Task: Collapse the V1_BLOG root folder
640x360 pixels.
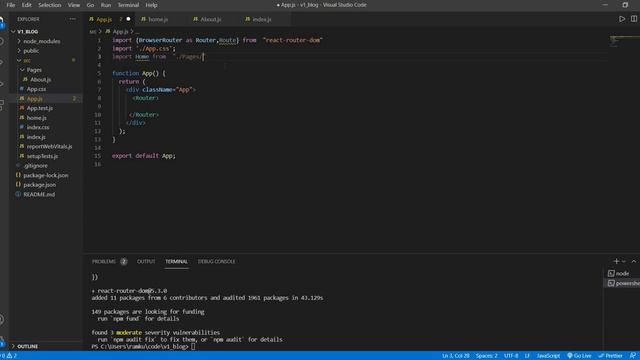Action: [27, 31]
